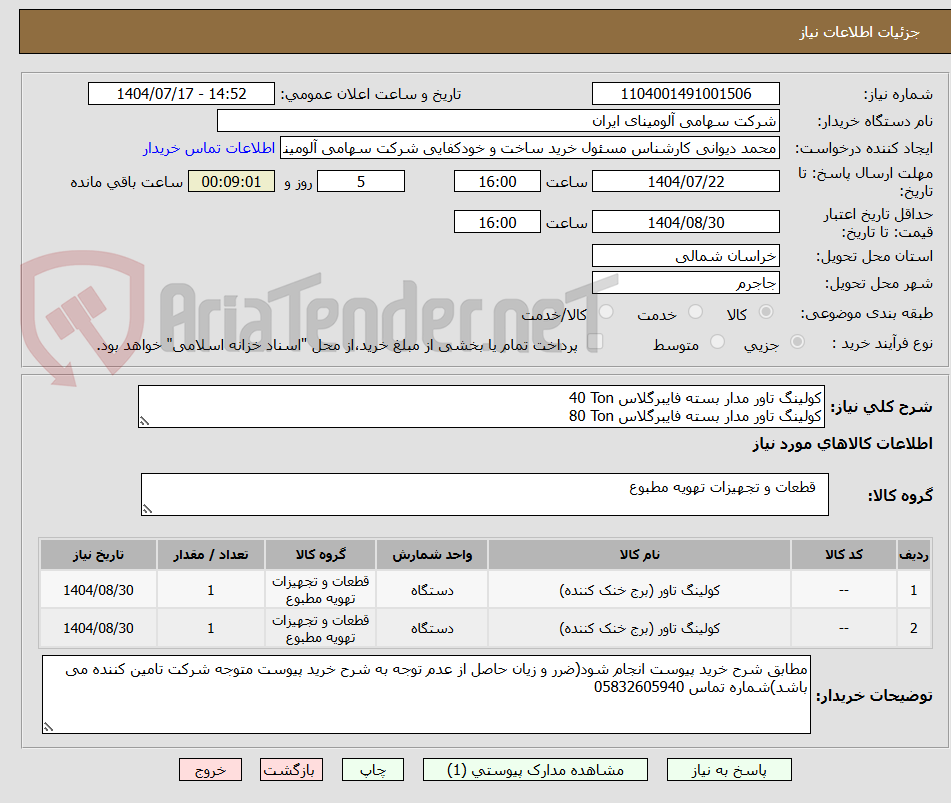Click the announcement date field 1404/07/17

(x=180, y=93)
